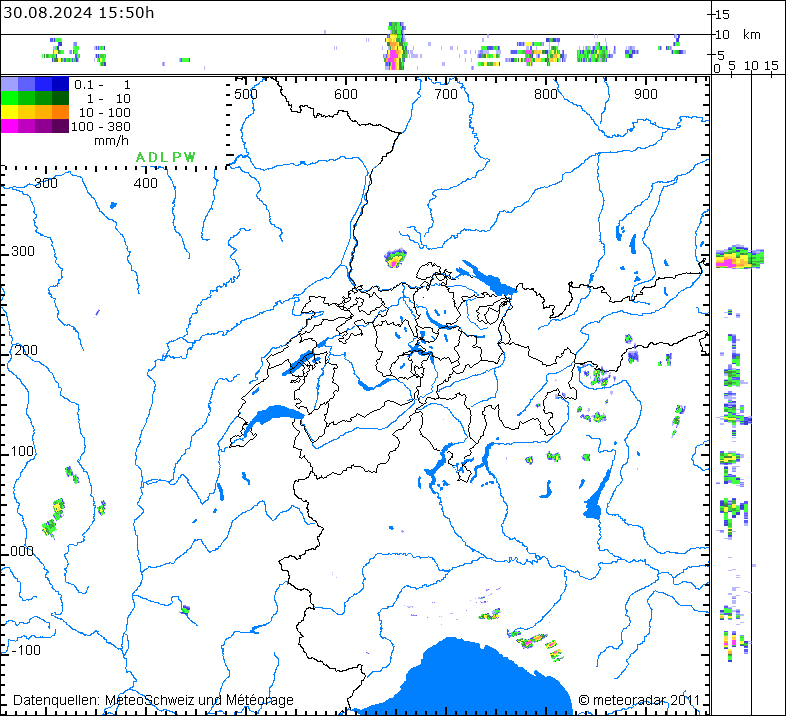Screen dimensions: 786x716
Task: Click the '-100' vertical axis label
Action: pyautogui.click(x=26, y=650)
